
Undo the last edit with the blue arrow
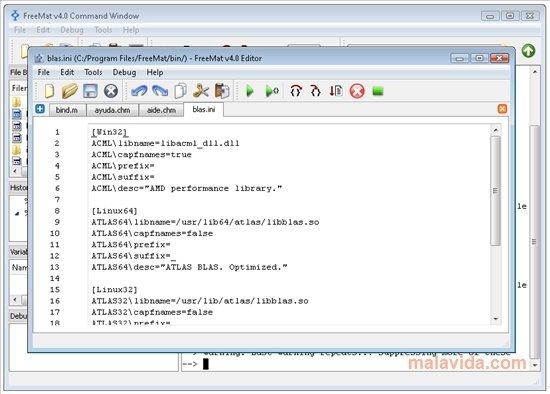click(x=139, y=91)
